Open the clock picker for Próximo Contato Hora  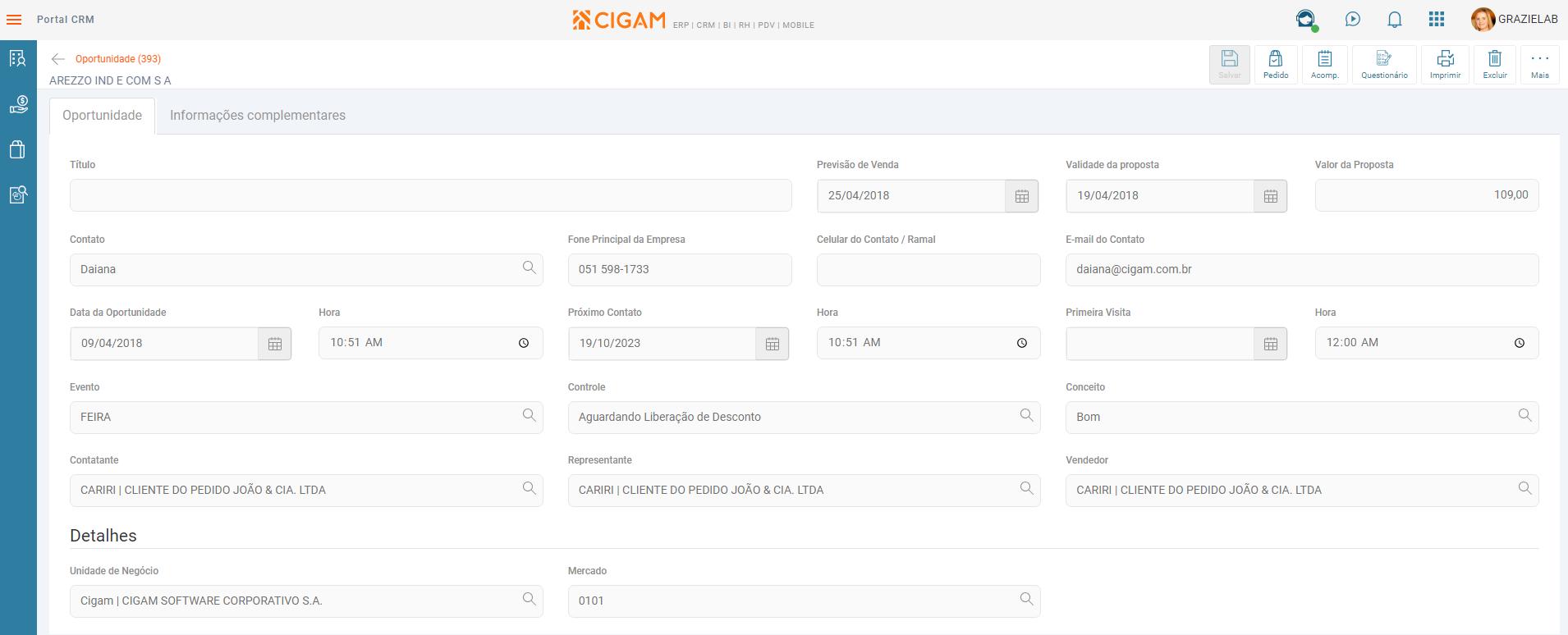tap(1022, 343)
